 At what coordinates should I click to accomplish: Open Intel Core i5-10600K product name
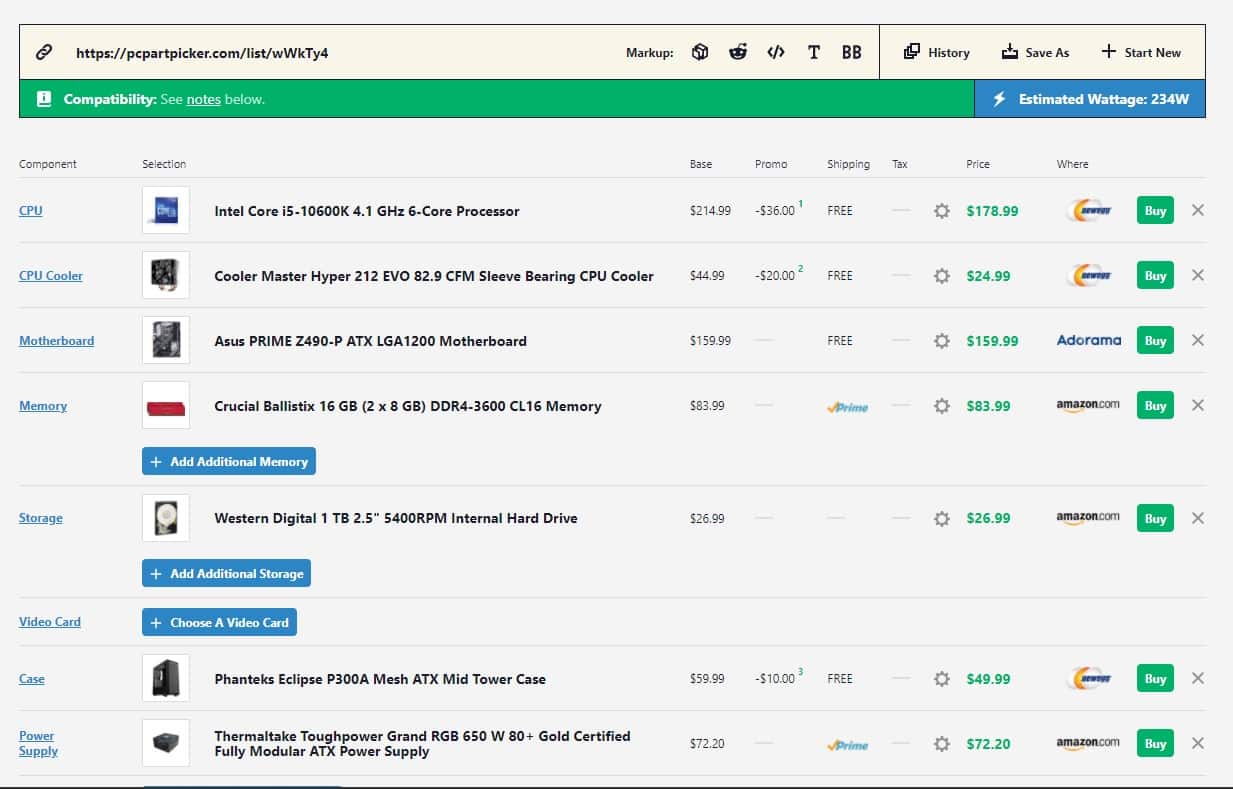coord(367,211)
